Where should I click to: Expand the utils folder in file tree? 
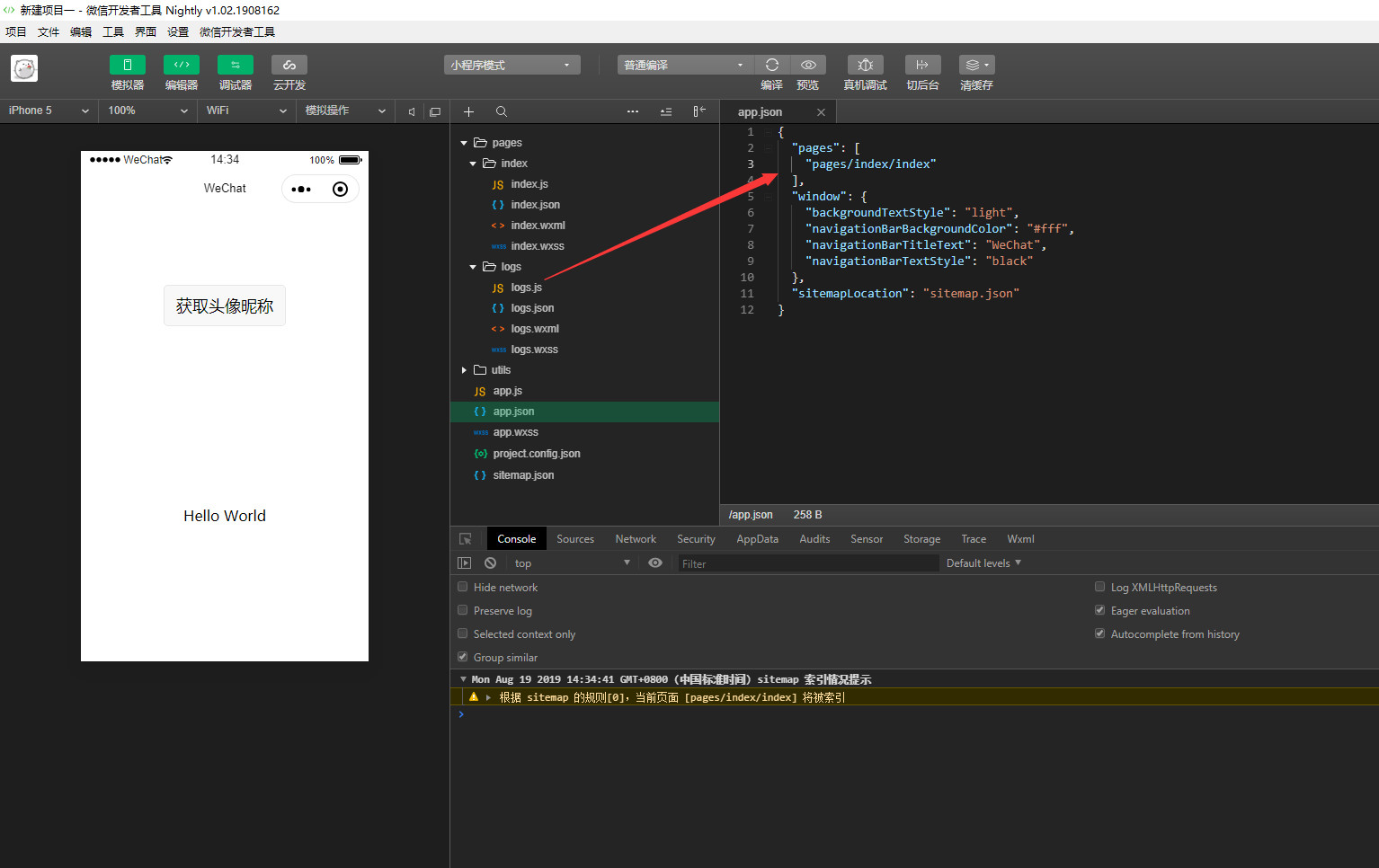tap(464, 370)
